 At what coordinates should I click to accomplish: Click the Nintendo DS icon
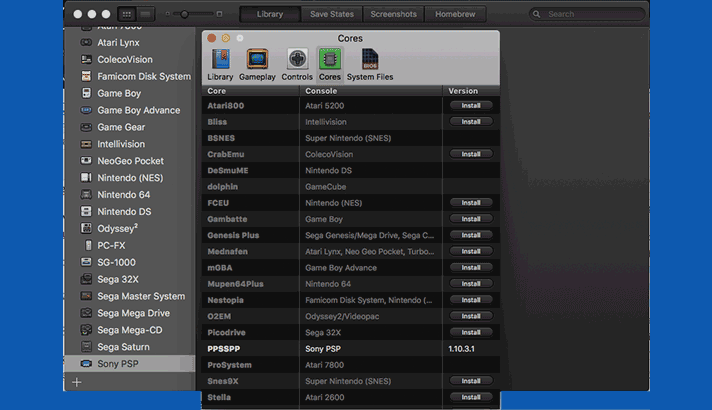[x=86, y=212]
